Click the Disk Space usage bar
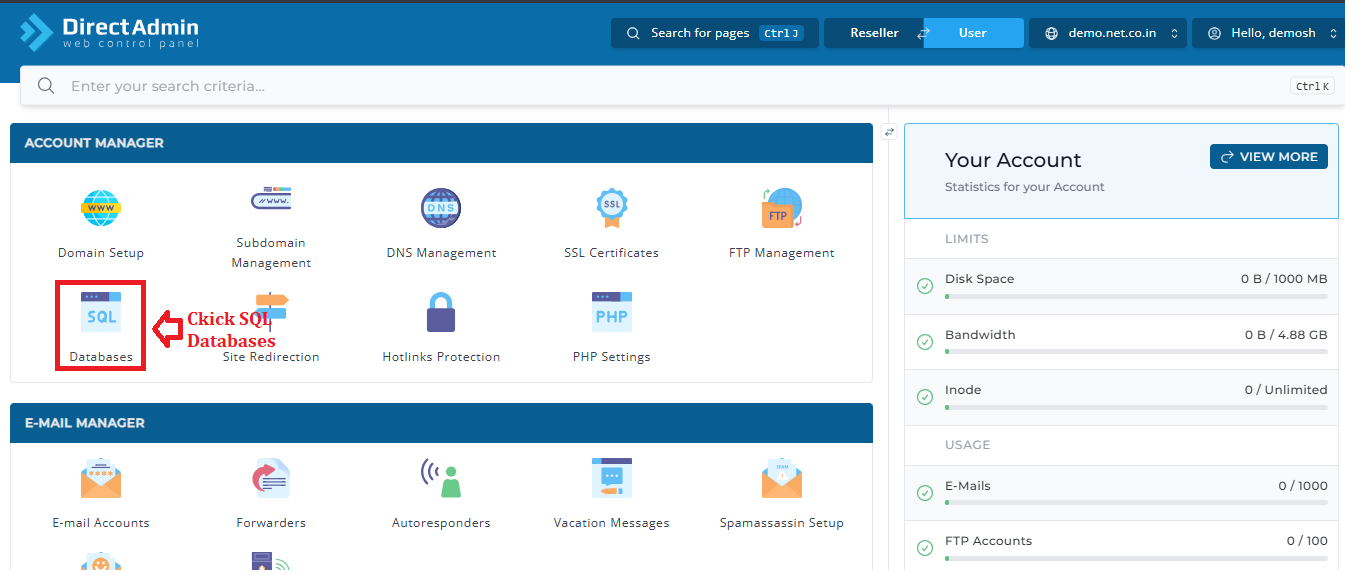Screen dimensions: 1360x575 (1136, 296)
